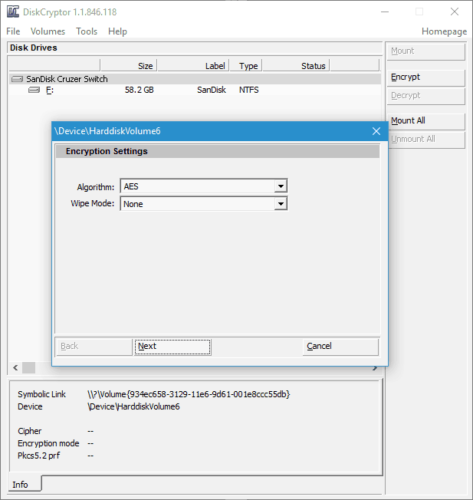Click the E: volume icon
Image resolution: width=473 pixels, height=500 pixels.
point(34,90)
